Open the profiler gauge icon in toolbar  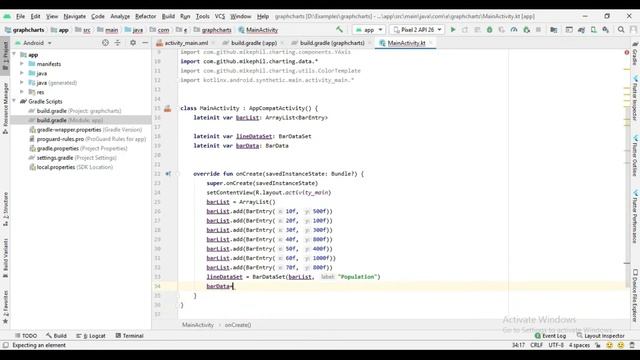click(x=514, y=30)
